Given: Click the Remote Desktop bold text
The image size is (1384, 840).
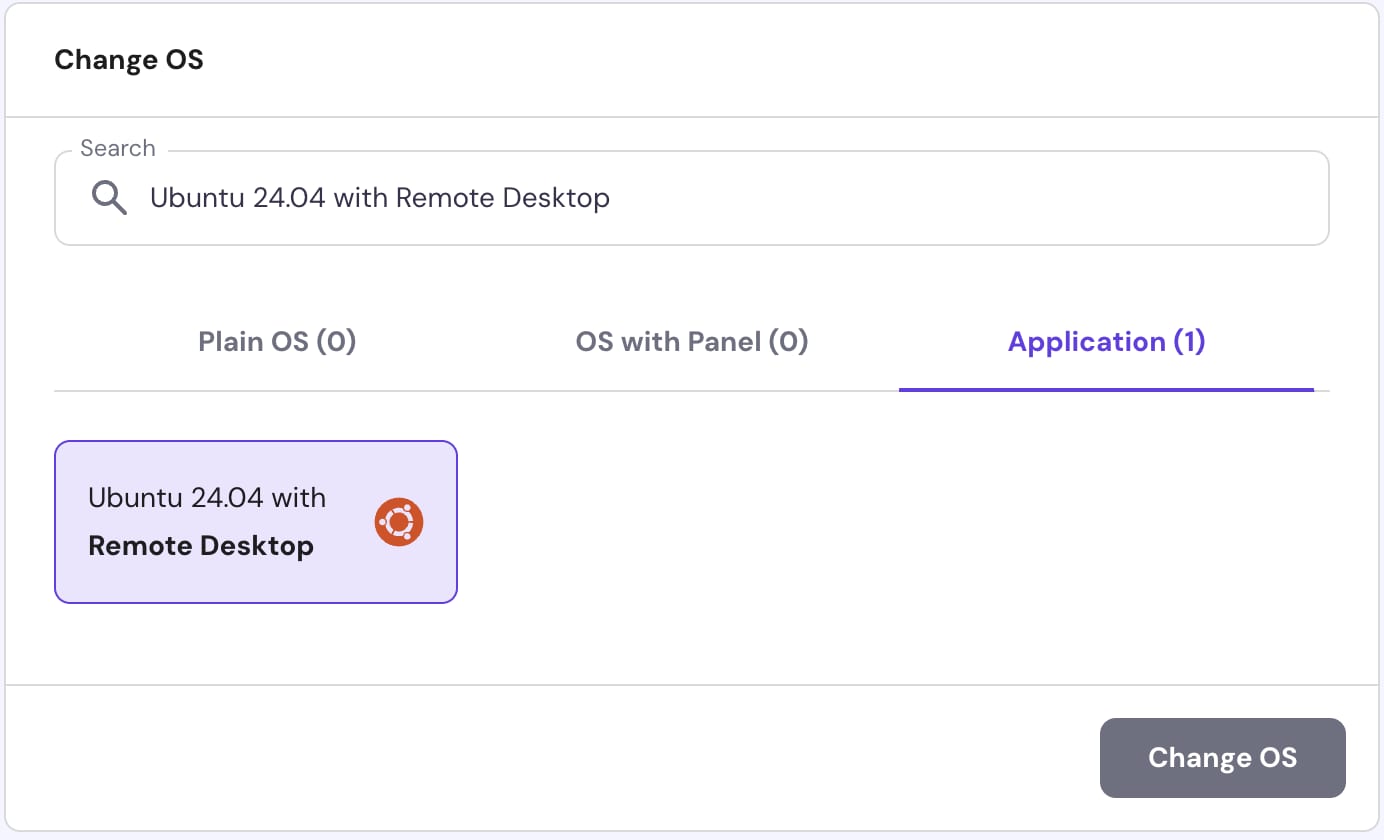Looking at the screenshot, I should (201, 545).
